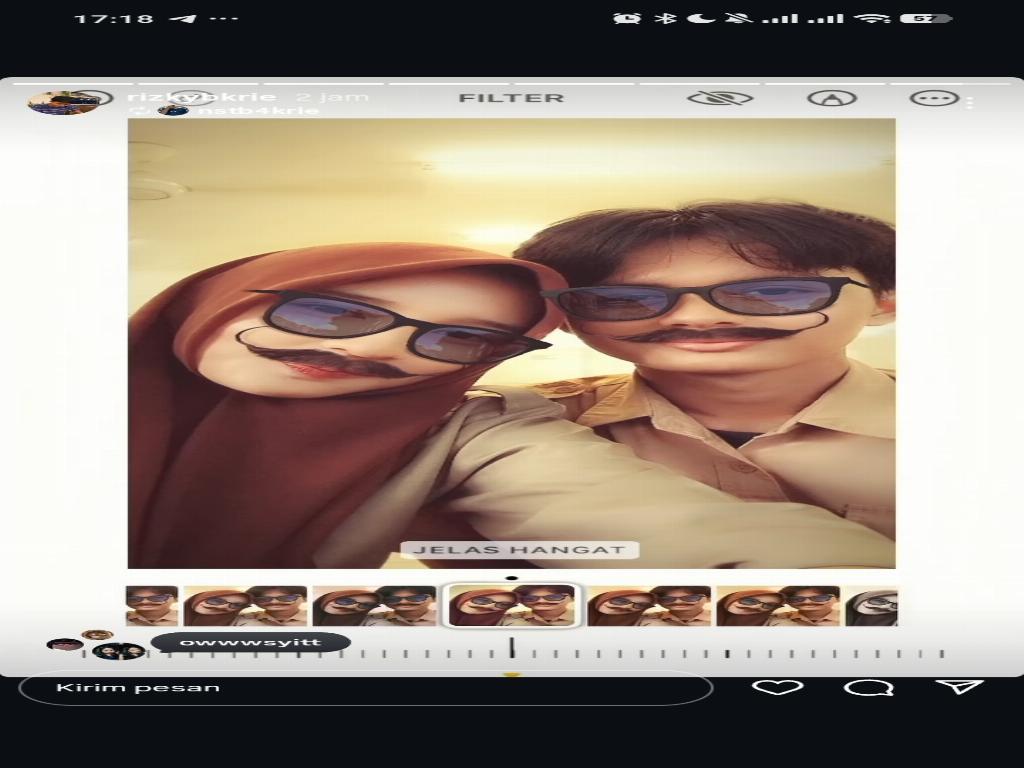
Task: Tap the FILTER tab label
Action: pos(511,98)
